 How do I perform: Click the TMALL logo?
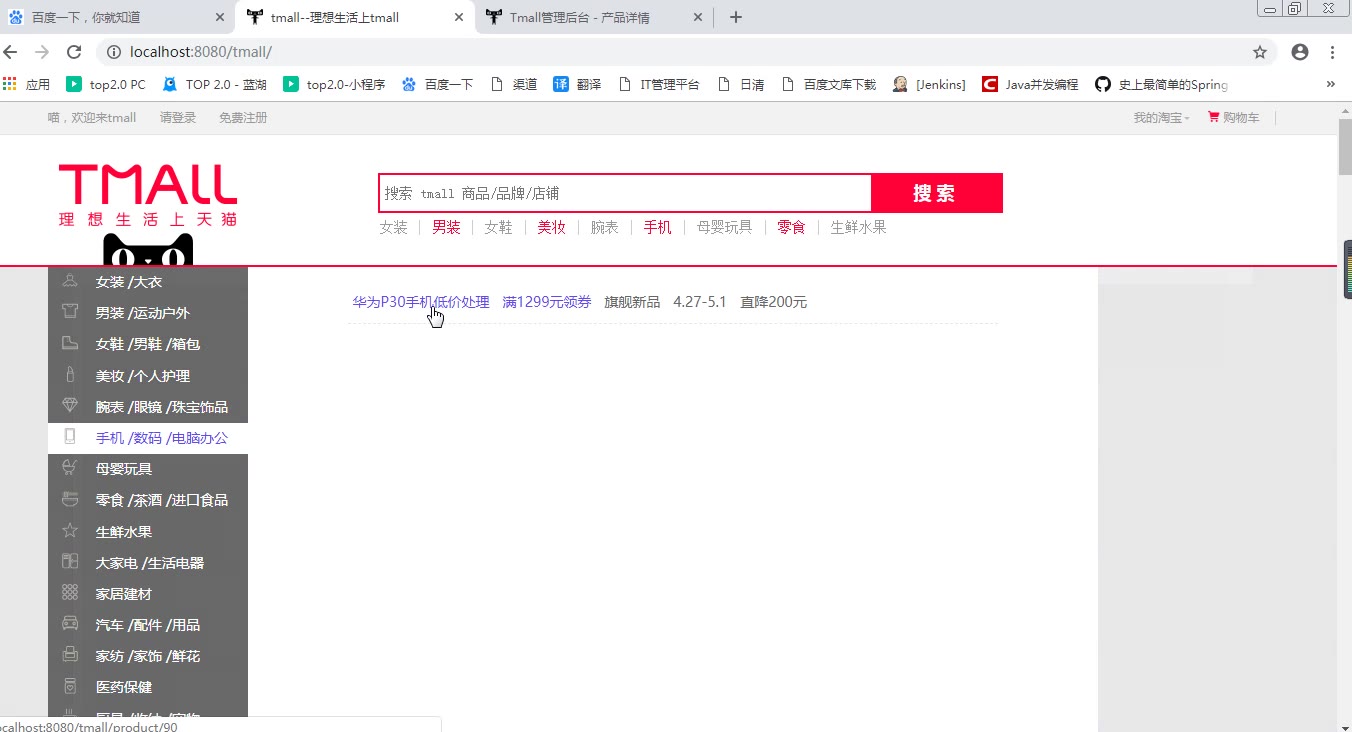(148, 196)
